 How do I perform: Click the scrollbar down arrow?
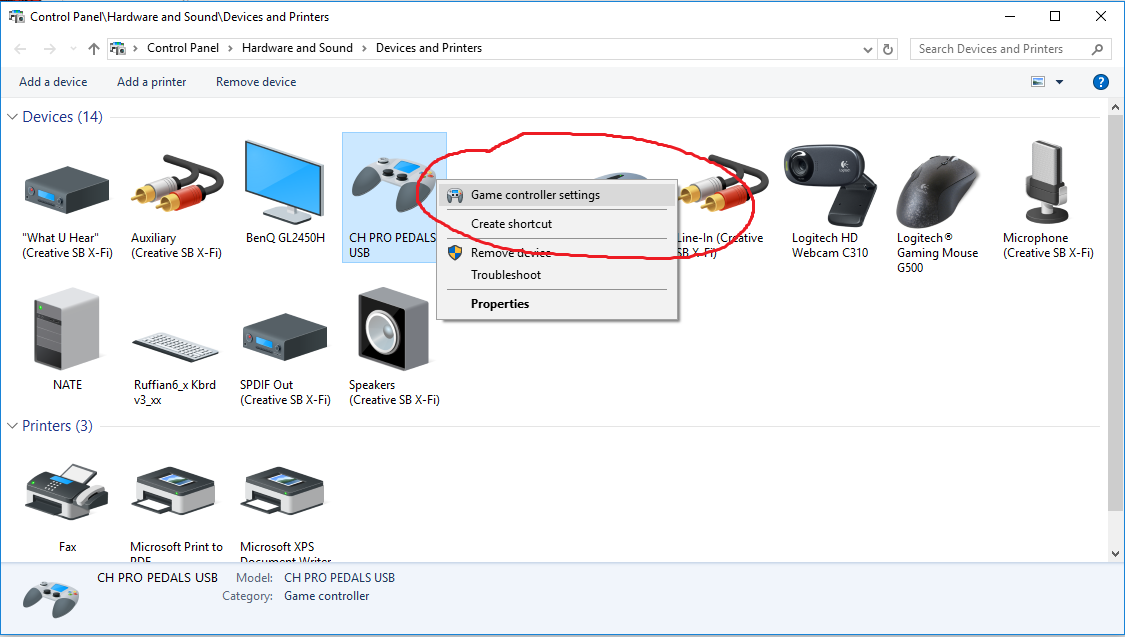click(x=1115, y=554)
